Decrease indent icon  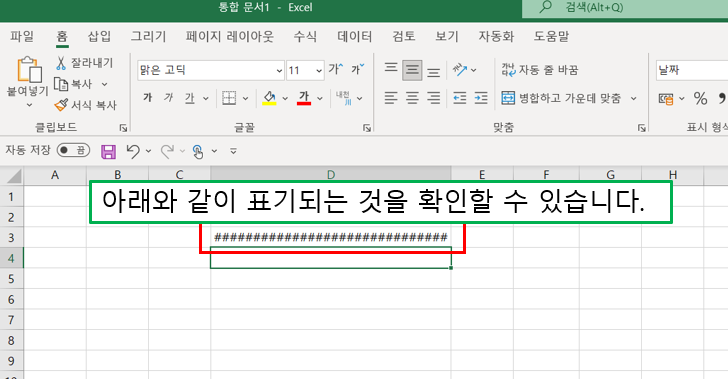[460, 98]
